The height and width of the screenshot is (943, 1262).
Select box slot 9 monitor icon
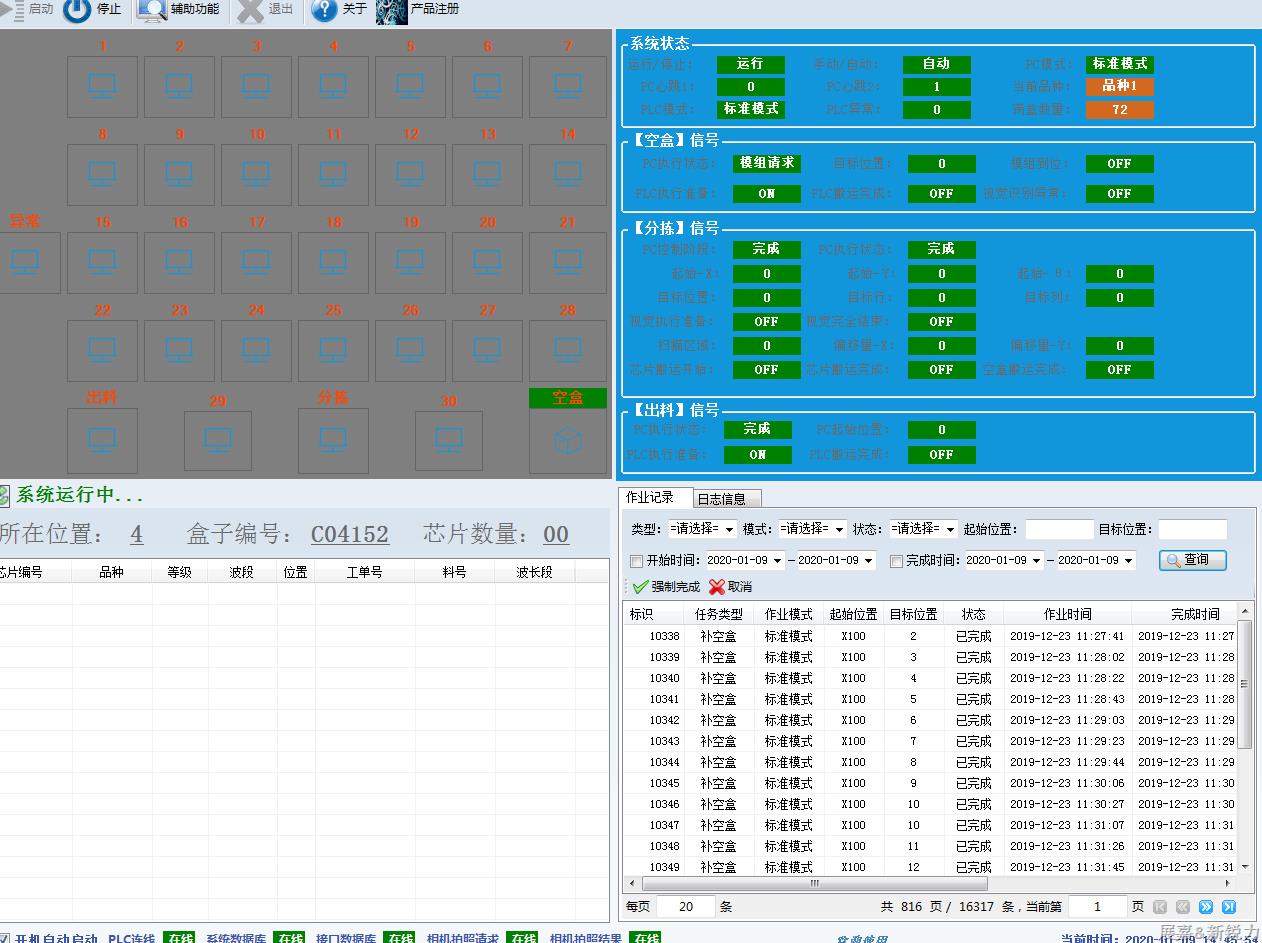pyautogui.click(x=179, y=174)
